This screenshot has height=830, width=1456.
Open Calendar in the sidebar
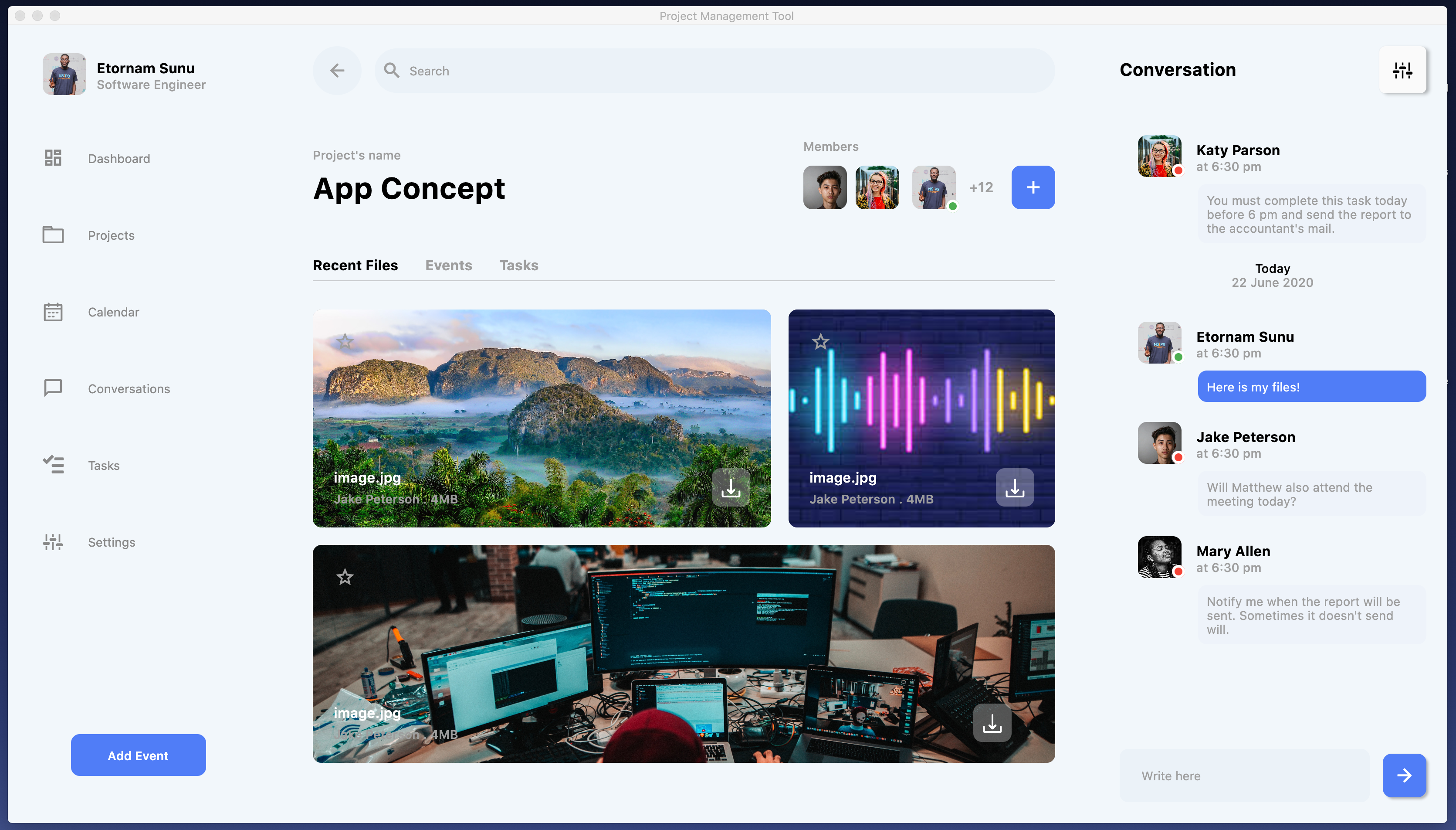pos(113,312)
